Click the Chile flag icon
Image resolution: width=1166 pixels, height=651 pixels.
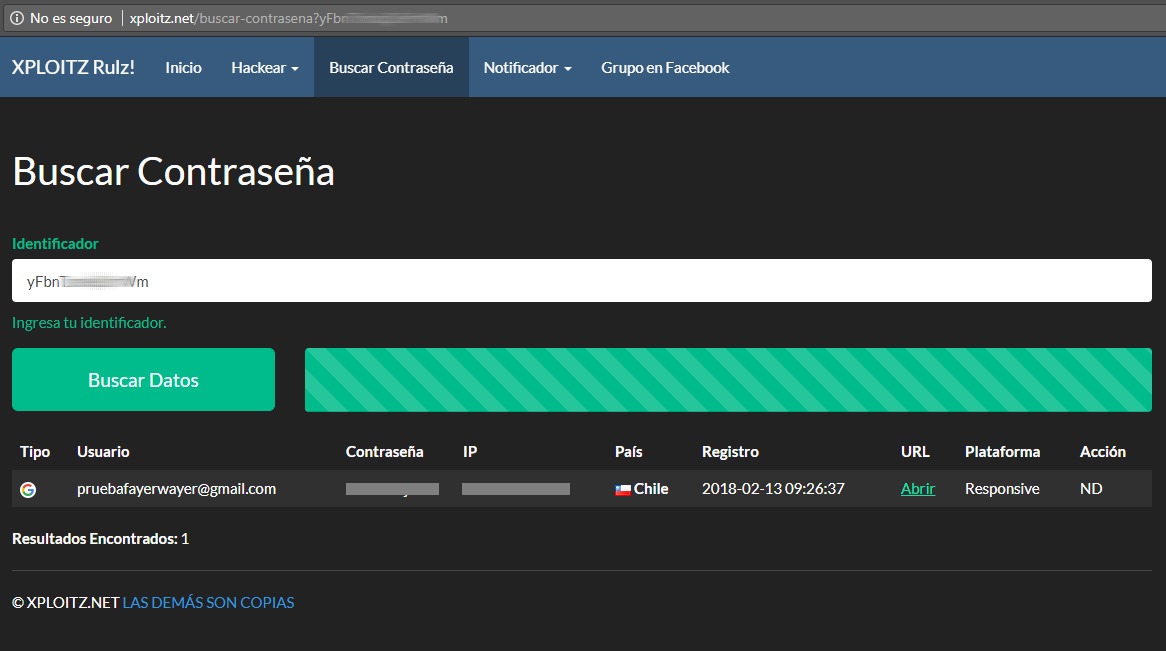point(623,490)
